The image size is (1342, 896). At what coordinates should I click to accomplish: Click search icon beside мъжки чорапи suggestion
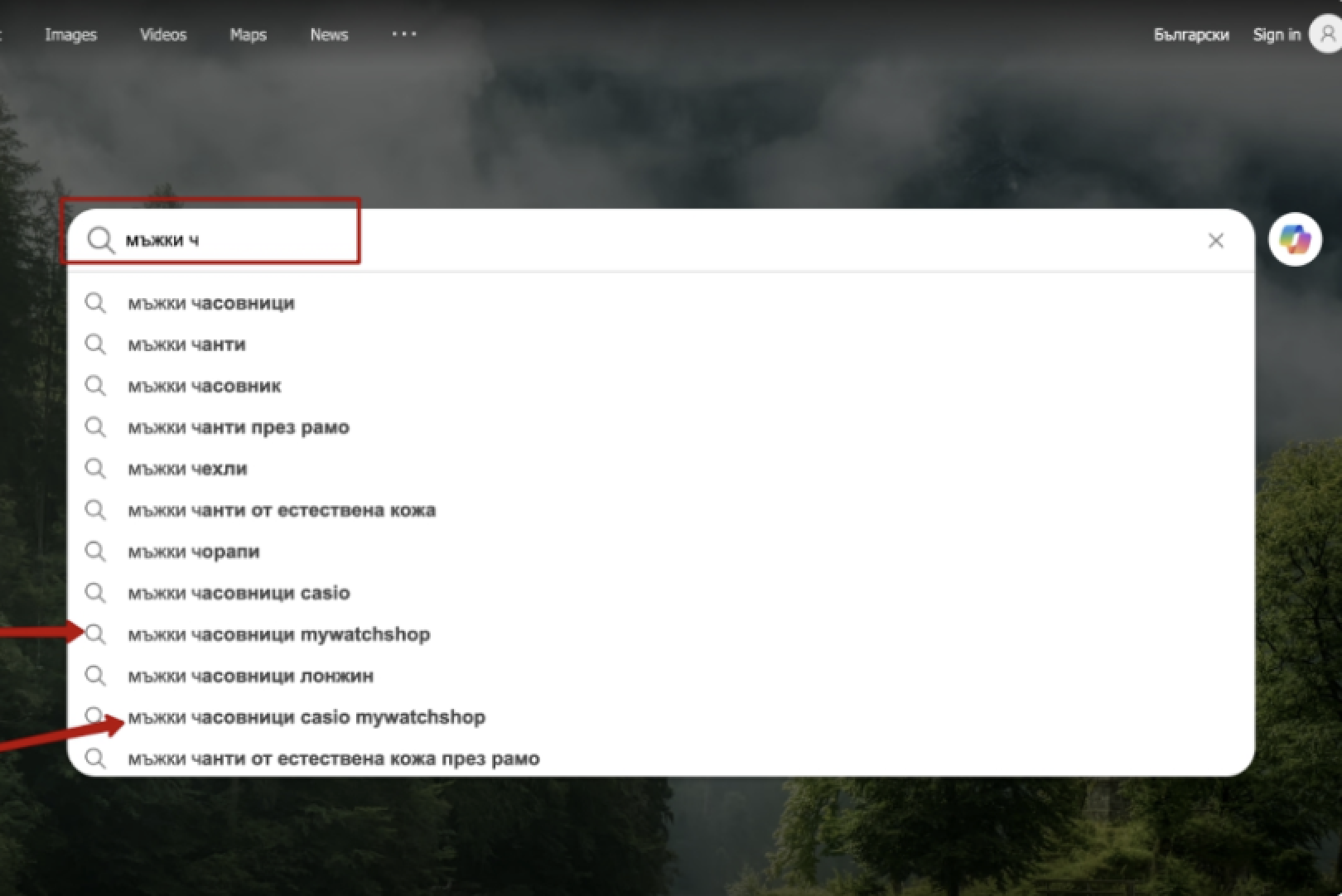(x=95, y=552)
